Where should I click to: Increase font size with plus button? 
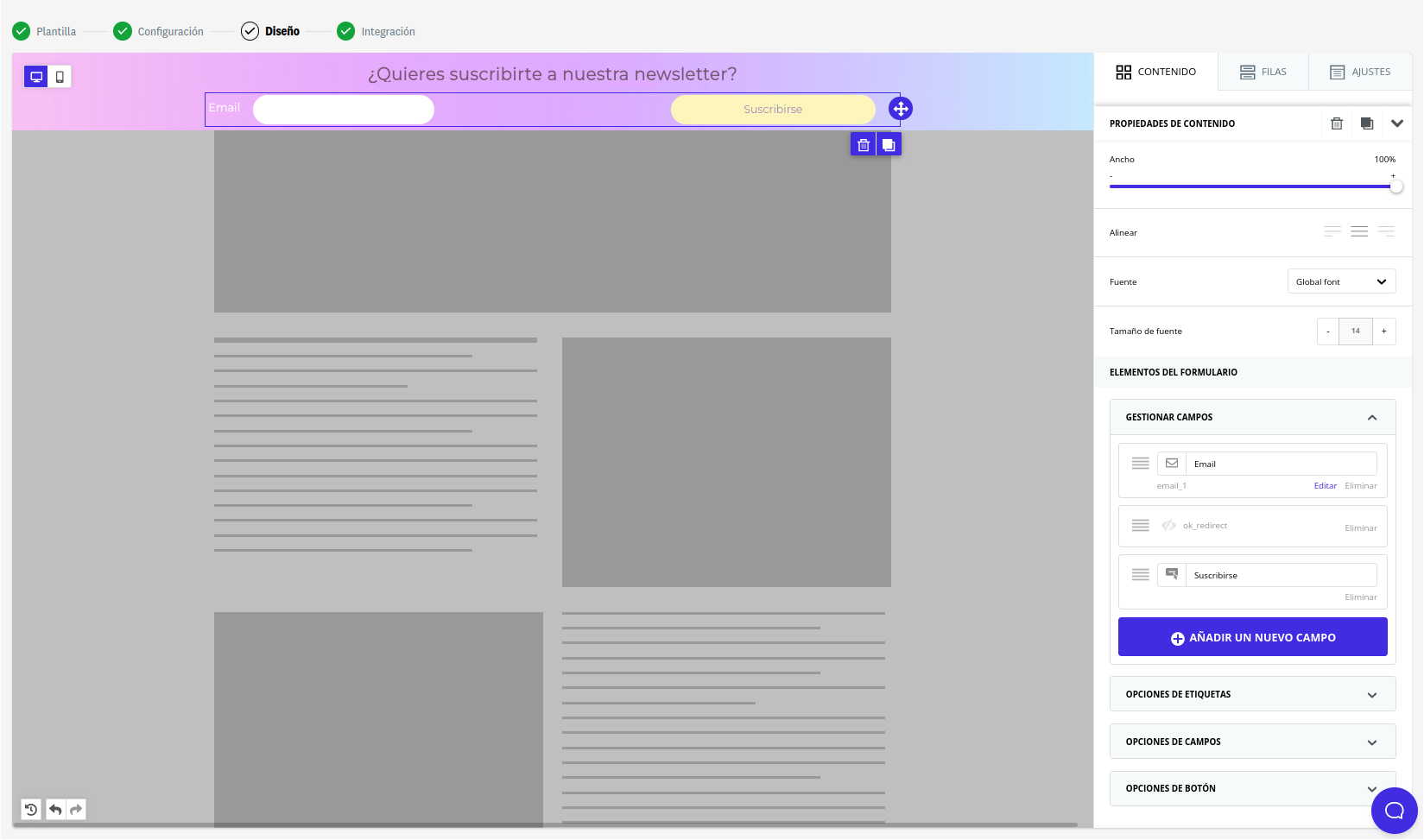[x=1384, y=332]
